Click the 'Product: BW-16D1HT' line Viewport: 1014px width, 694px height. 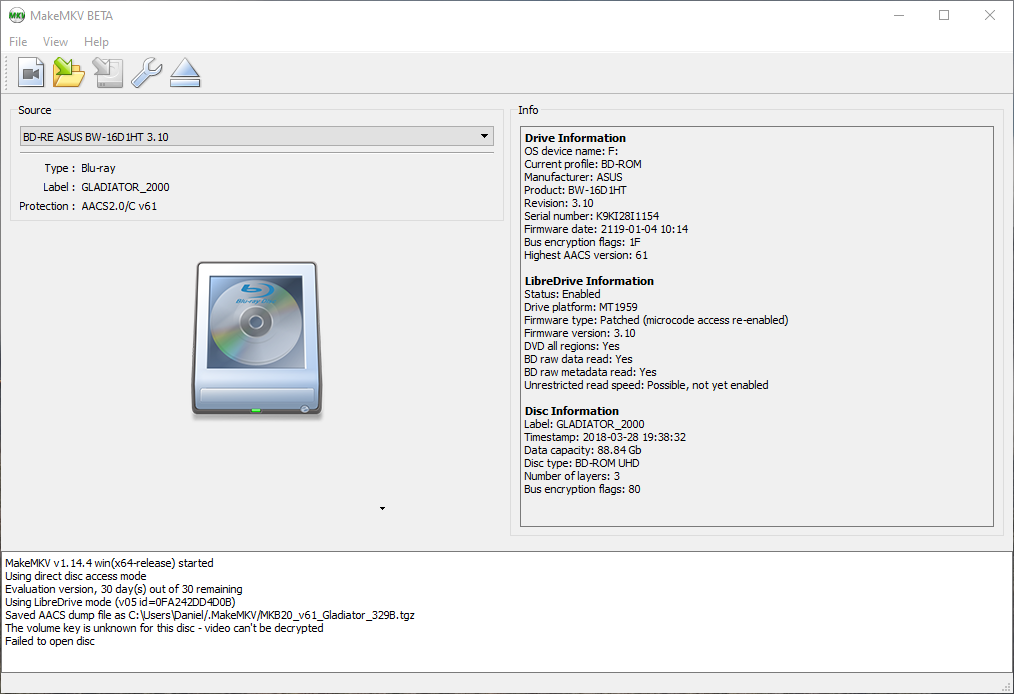[575, 190]
